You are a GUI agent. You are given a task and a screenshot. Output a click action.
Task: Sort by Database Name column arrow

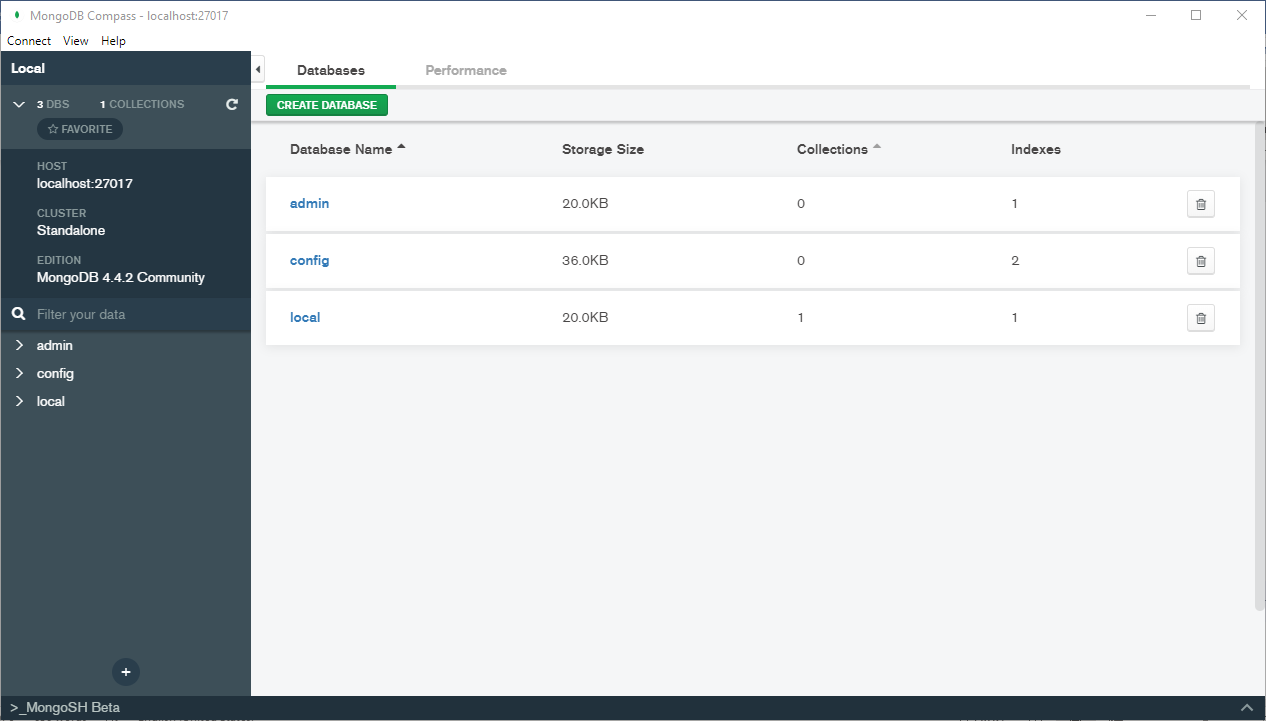(x=402, y=148)
